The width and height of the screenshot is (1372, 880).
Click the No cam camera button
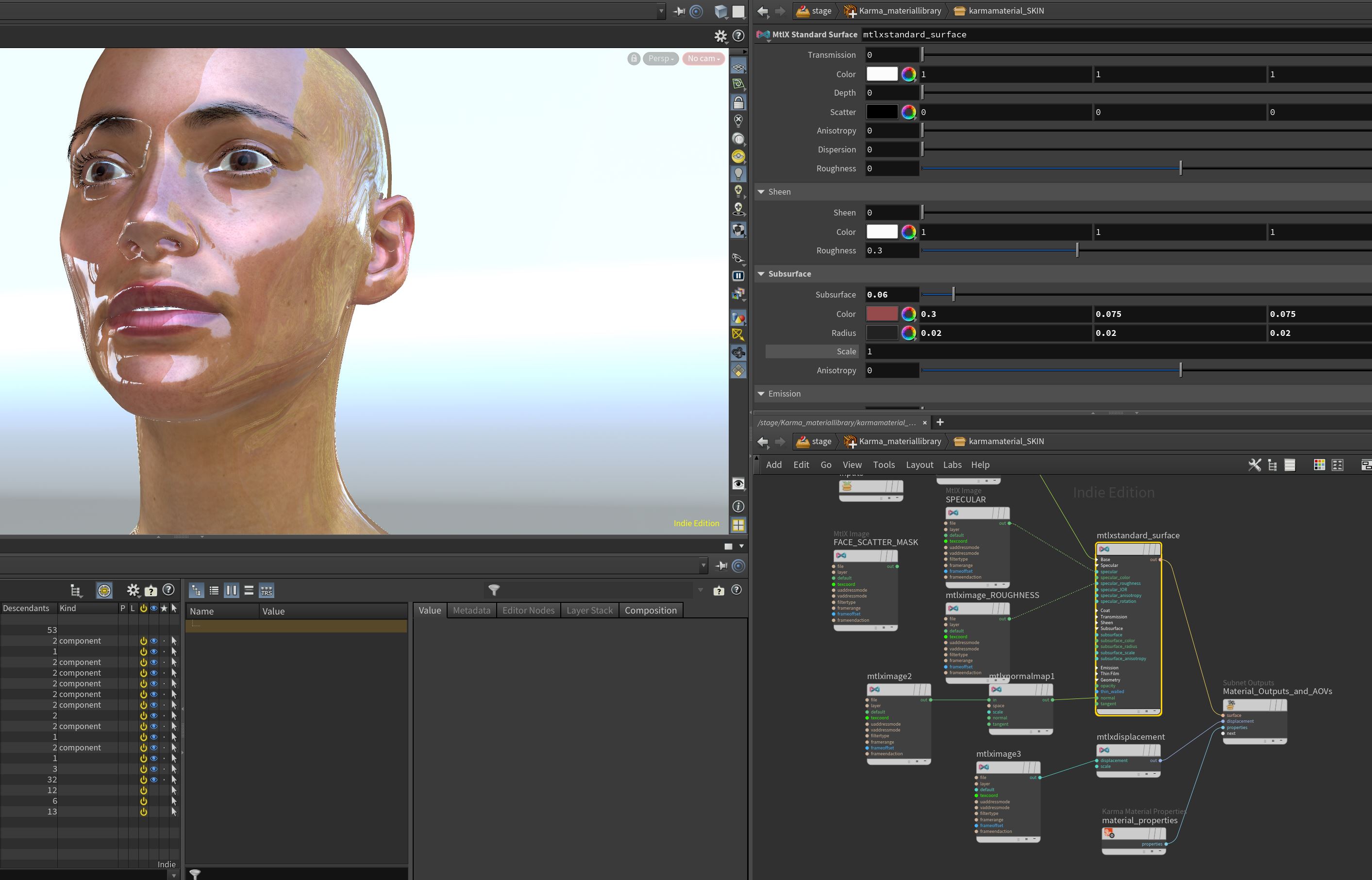coord(703,58)
